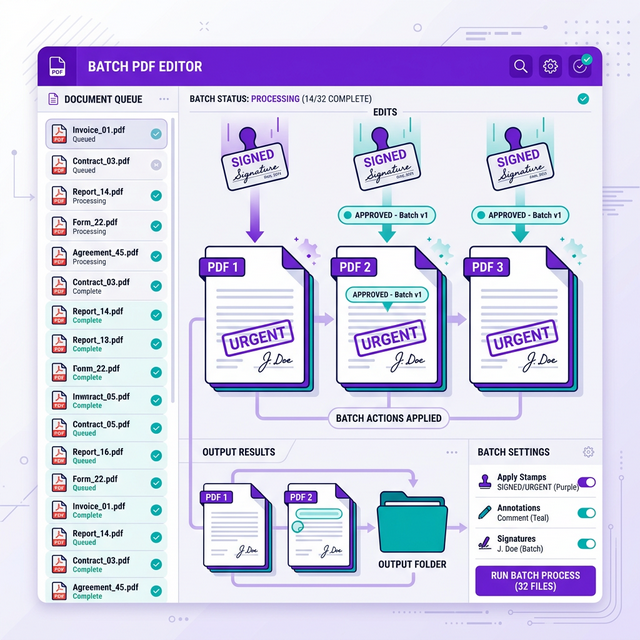The image size is (640, 640).
Task: Open Document Queue more options menu
Action: coord(164,99)
